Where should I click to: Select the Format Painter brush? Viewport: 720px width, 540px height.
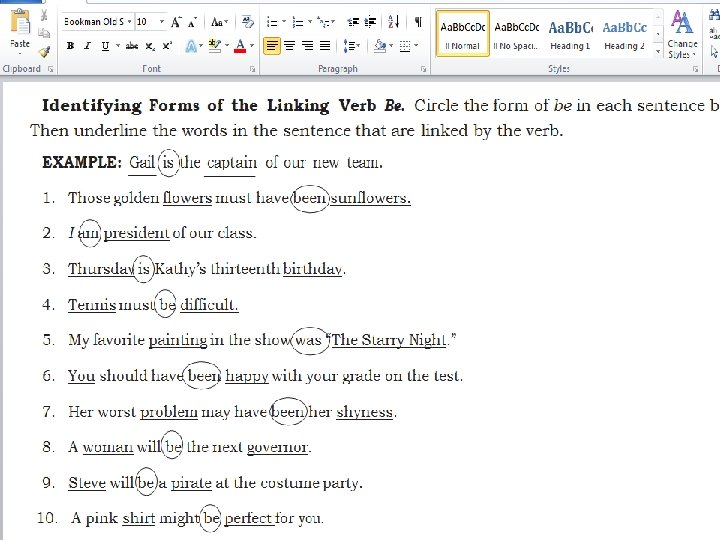click(x=44, y=51)
